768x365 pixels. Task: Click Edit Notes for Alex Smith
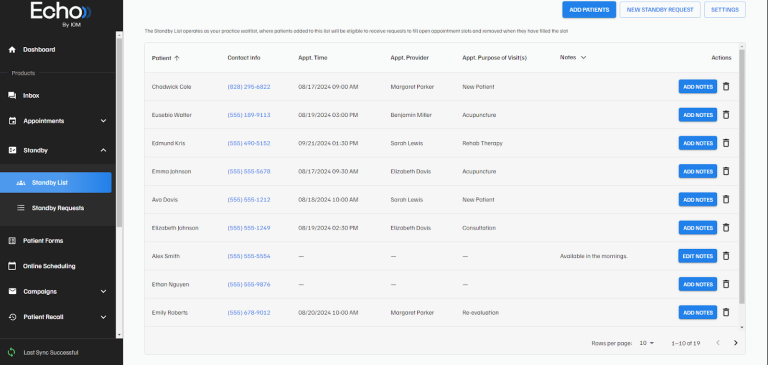pos(697,256)
